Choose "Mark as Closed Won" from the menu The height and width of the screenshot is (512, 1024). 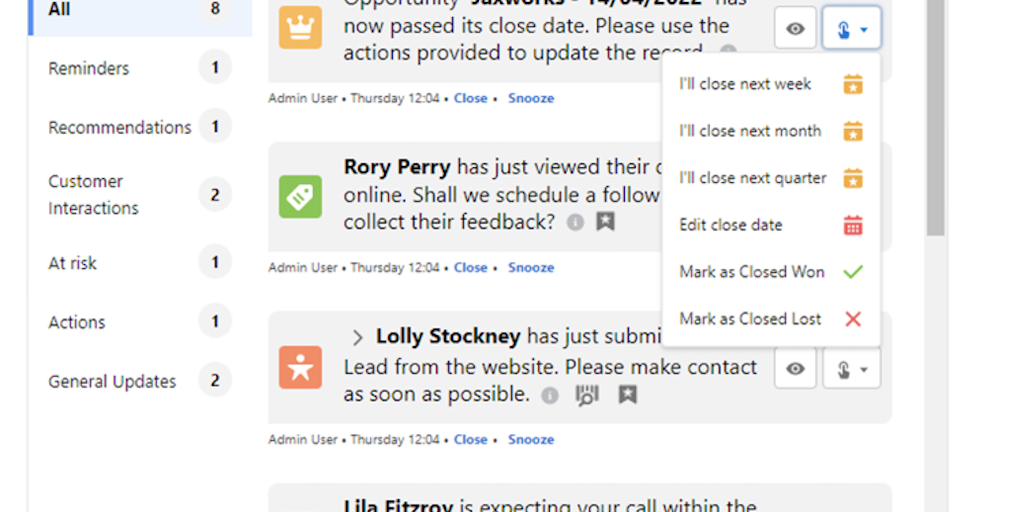(752, 272)
